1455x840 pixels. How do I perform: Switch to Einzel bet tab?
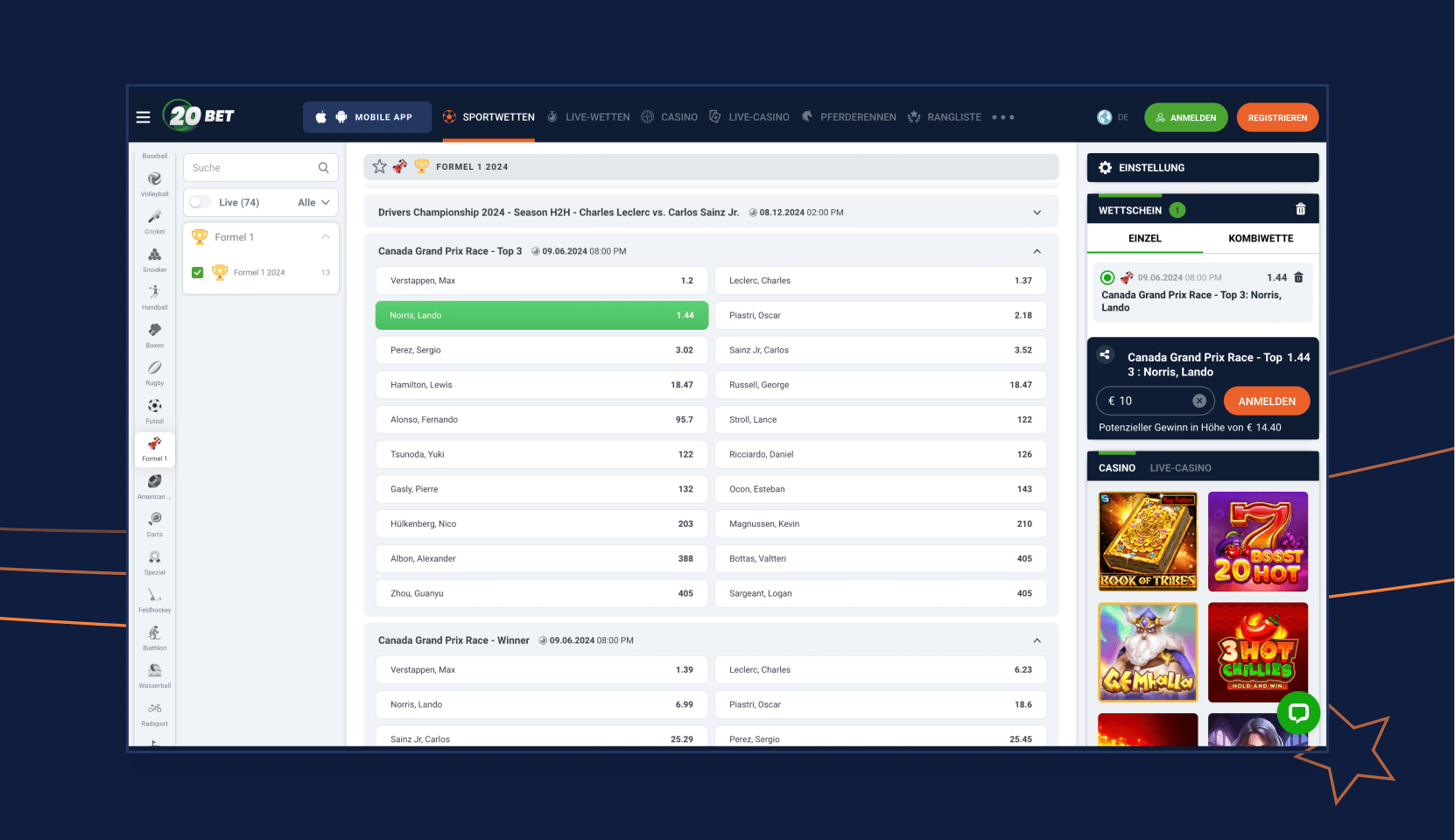pos(1145,238)
